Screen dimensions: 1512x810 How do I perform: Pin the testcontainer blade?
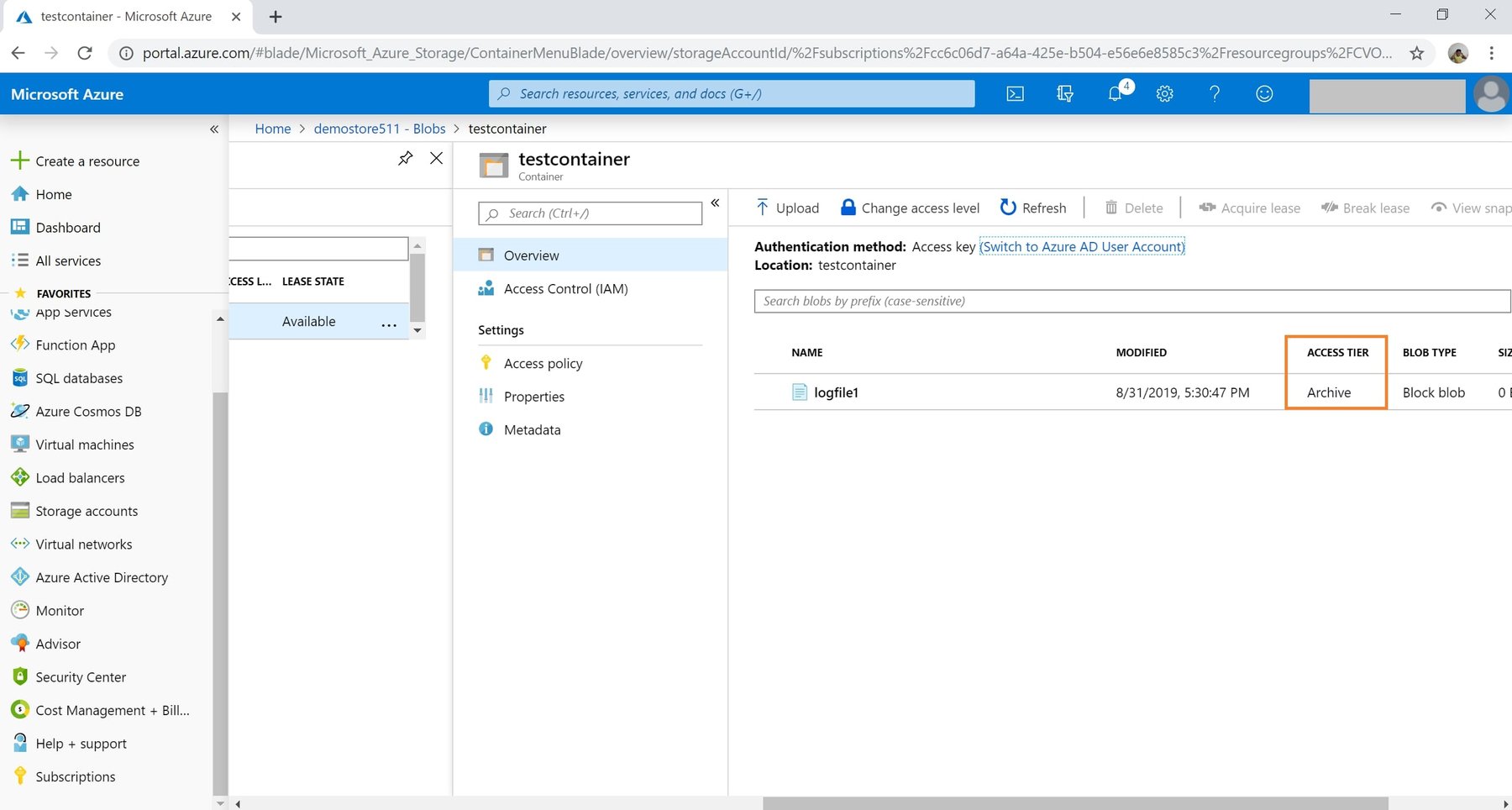[406, 157]
